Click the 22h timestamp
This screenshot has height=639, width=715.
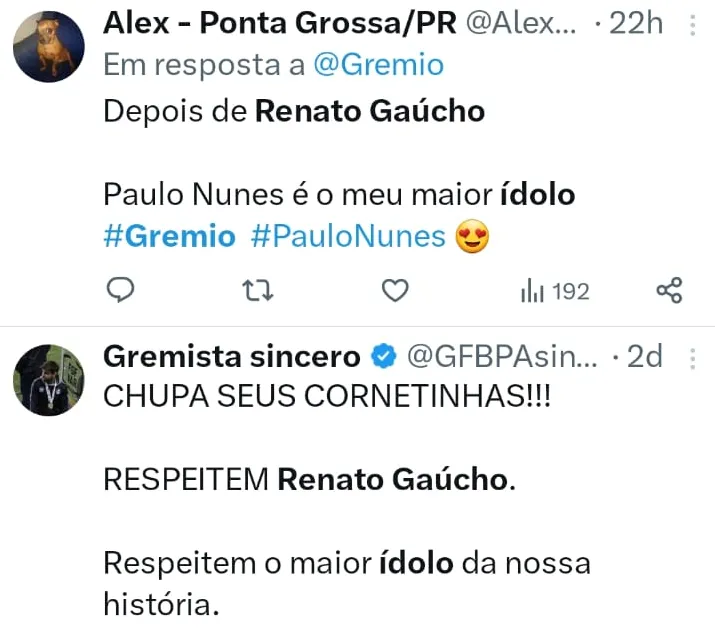tap(636, 22)
